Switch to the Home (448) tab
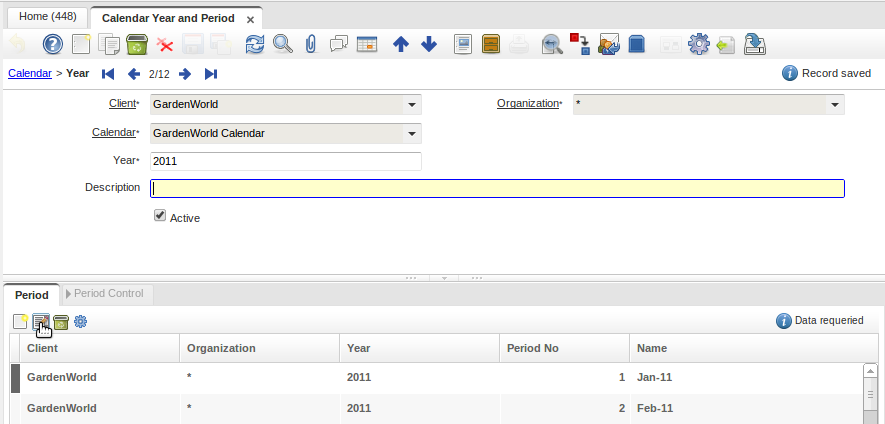 click(48, 17)
